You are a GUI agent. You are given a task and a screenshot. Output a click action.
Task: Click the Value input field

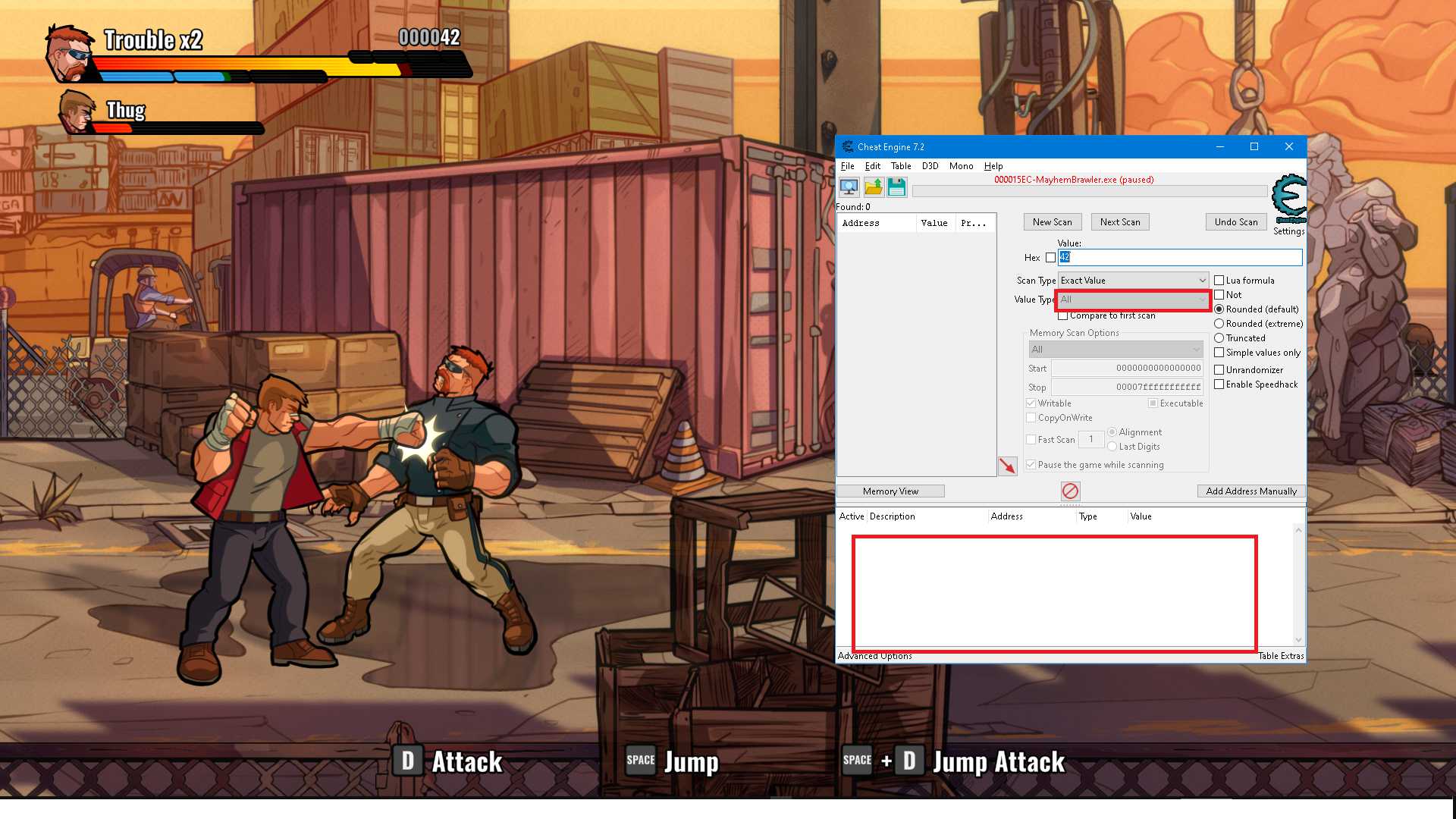coord(1180,258)
